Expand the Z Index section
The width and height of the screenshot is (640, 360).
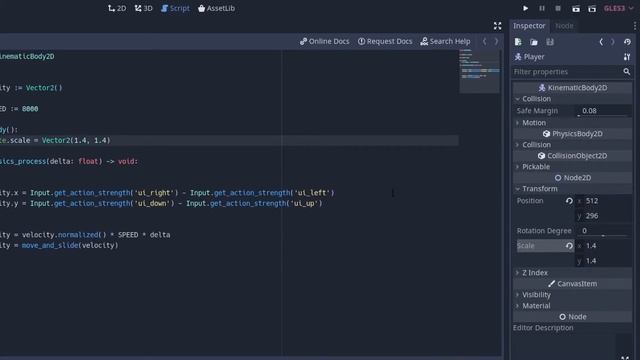[x=572, y=273]
